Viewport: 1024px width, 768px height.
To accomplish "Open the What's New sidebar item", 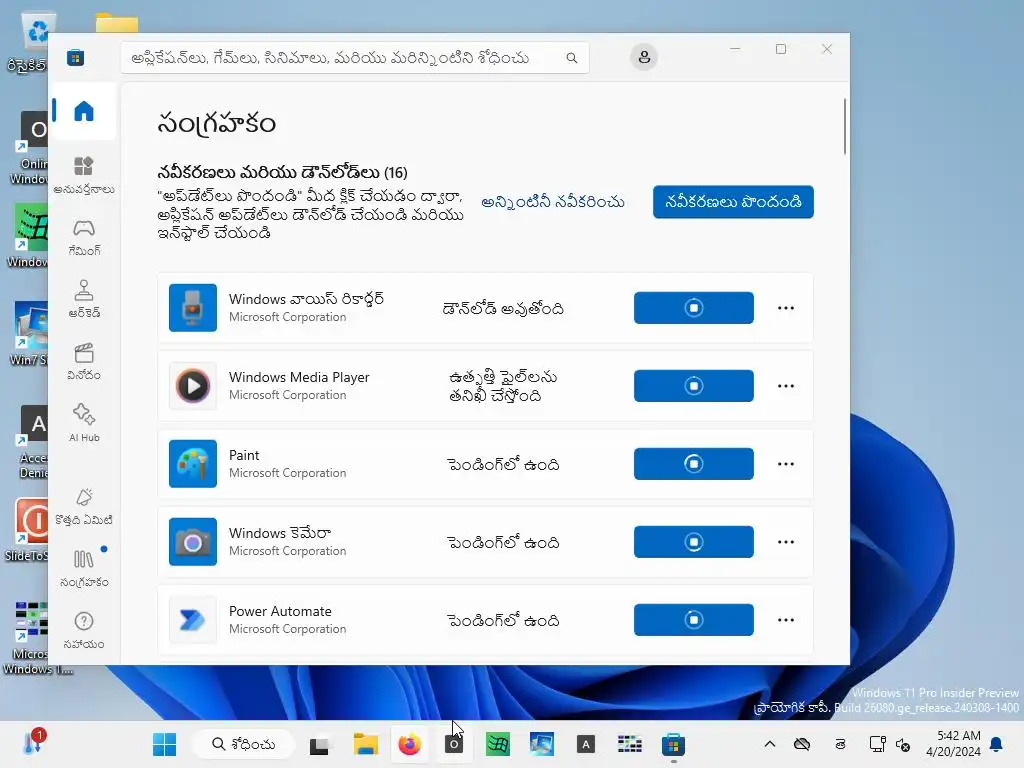I will pos(84,507).
